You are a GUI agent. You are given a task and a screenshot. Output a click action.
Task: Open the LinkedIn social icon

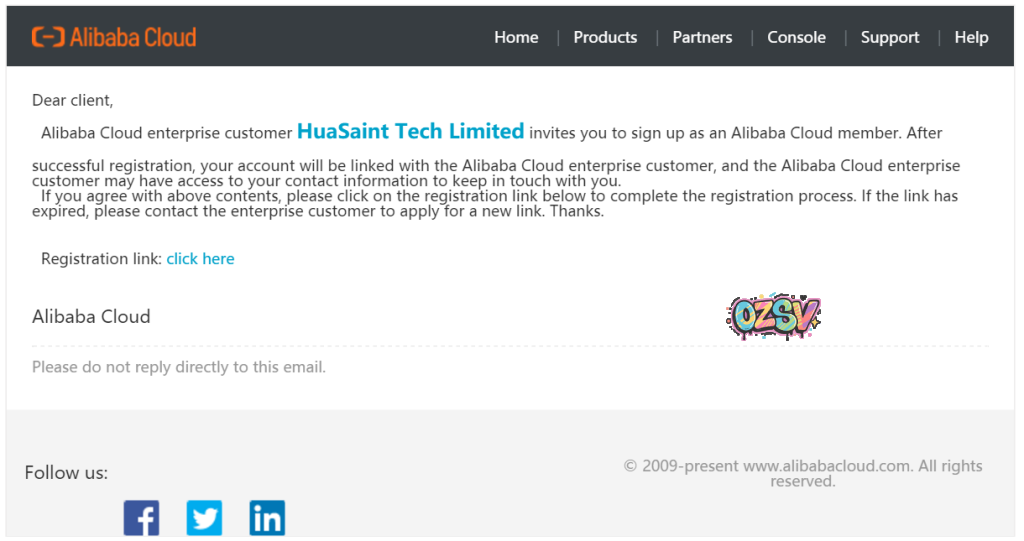(267, 518)
